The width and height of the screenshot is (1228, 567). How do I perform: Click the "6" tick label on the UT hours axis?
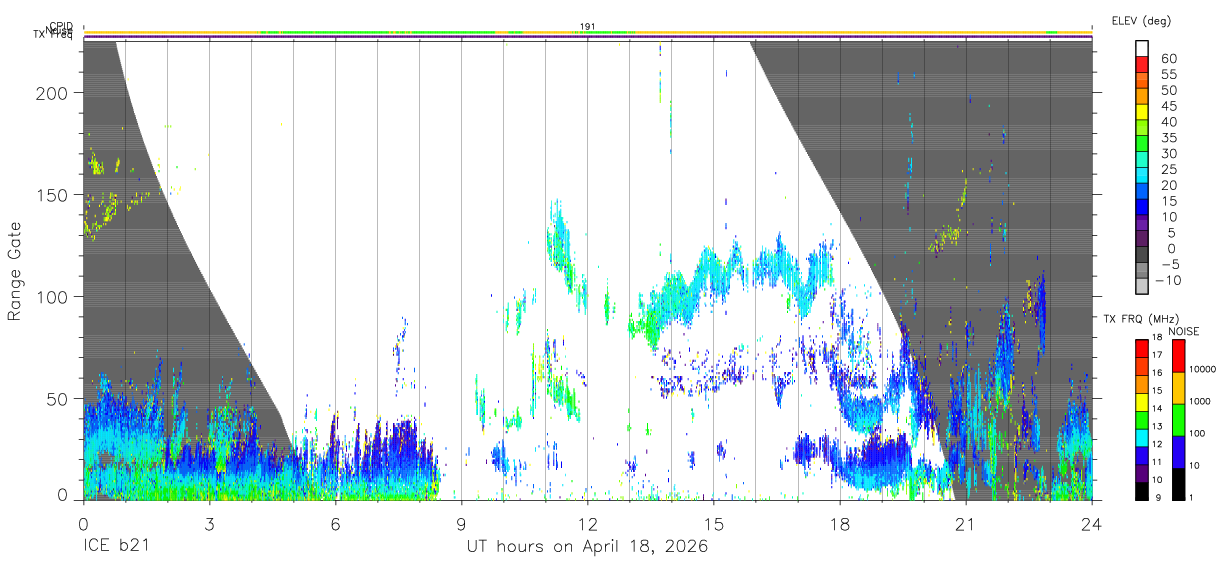coord(335,523)
